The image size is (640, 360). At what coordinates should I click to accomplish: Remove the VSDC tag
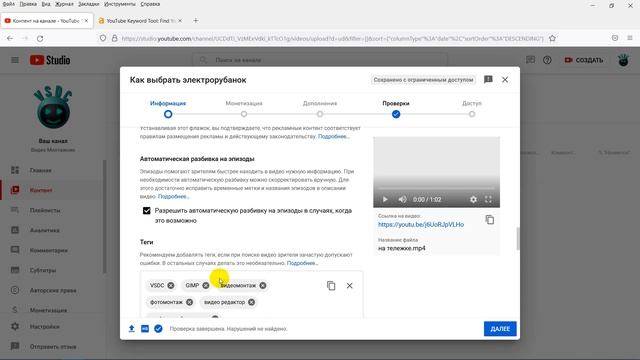click(171, 285)
